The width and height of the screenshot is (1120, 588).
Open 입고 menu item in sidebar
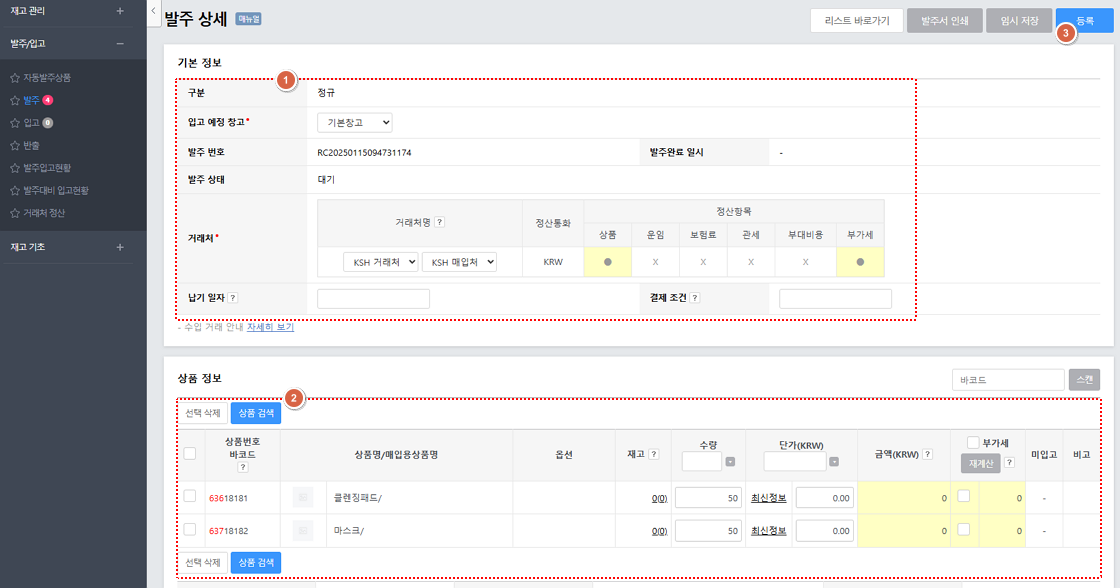click(x=31, y=123)
